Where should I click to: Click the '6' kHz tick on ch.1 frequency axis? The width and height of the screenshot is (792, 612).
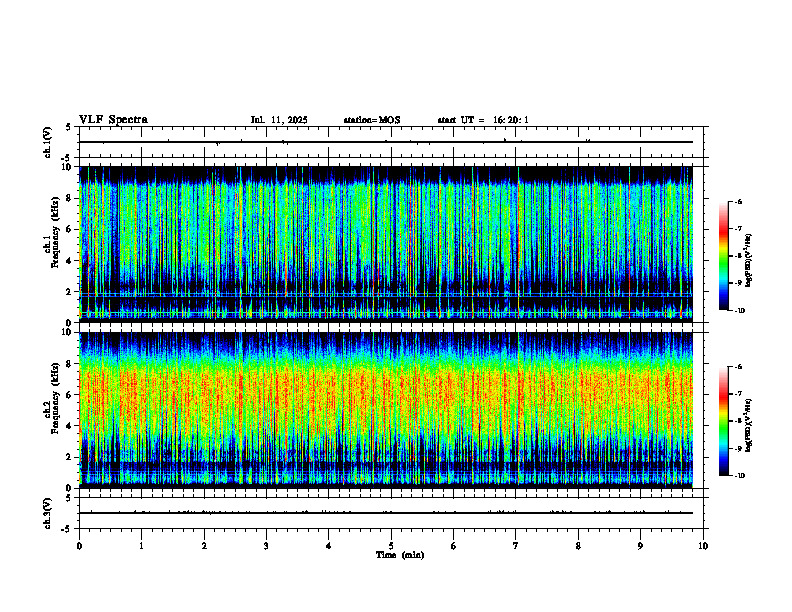tap(69, 229)
